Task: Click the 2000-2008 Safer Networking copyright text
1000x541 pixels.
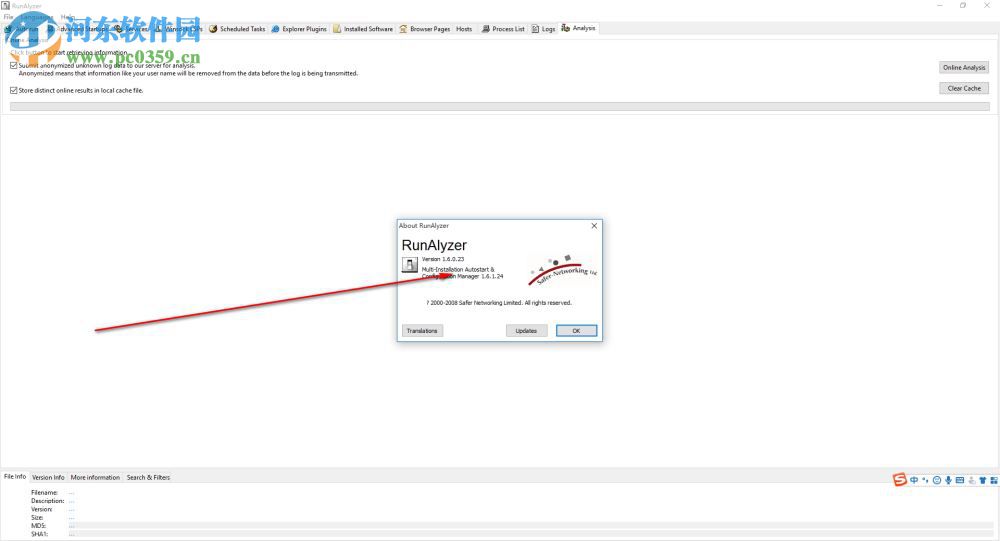Action: pyautogui.click(x=499, y=303)
